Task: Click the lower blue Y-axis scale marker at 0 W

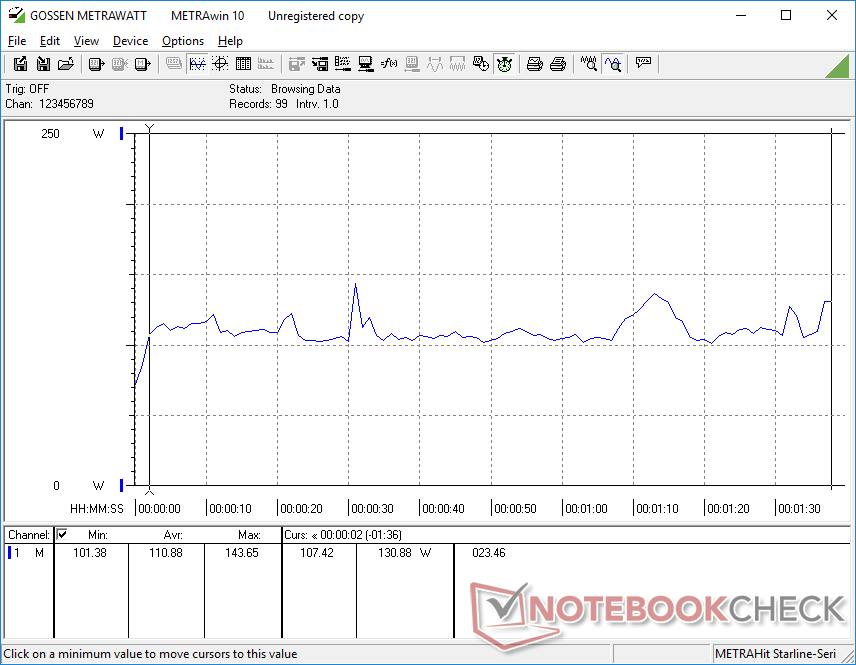Action: [122, 485]
